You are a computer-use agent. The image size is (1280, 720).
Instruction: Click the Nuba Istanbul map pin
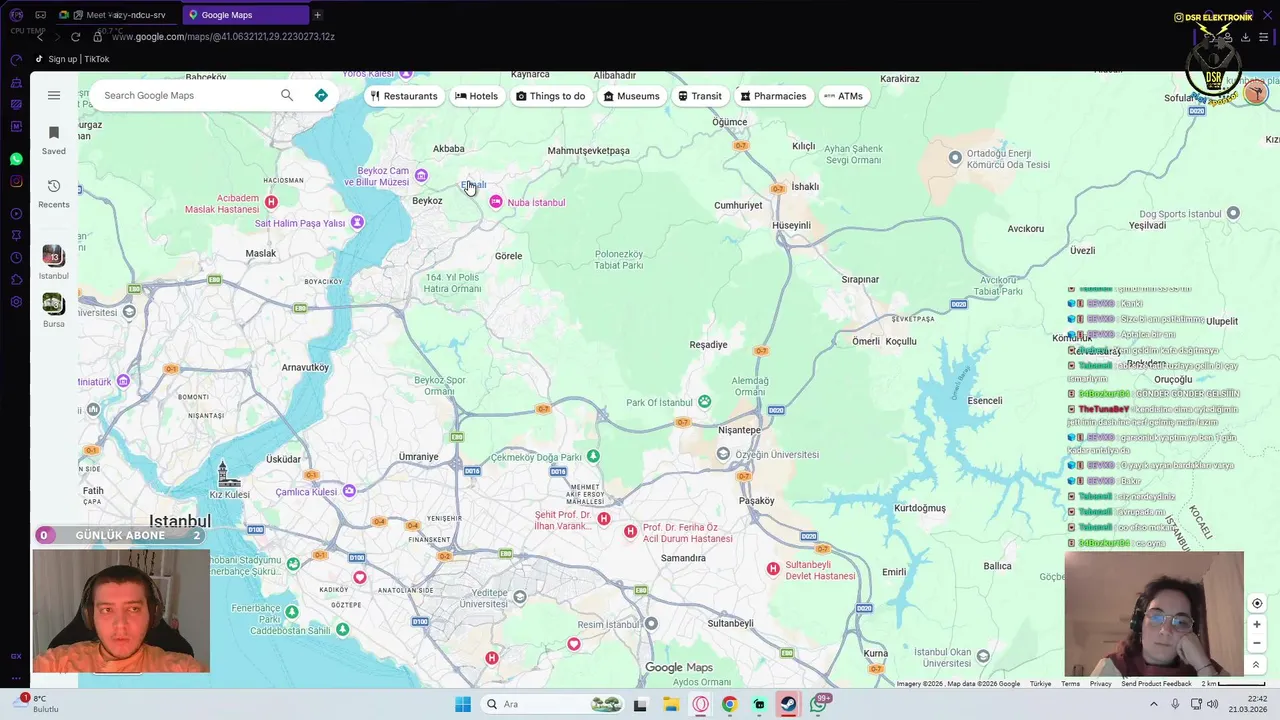coord(496,202)
